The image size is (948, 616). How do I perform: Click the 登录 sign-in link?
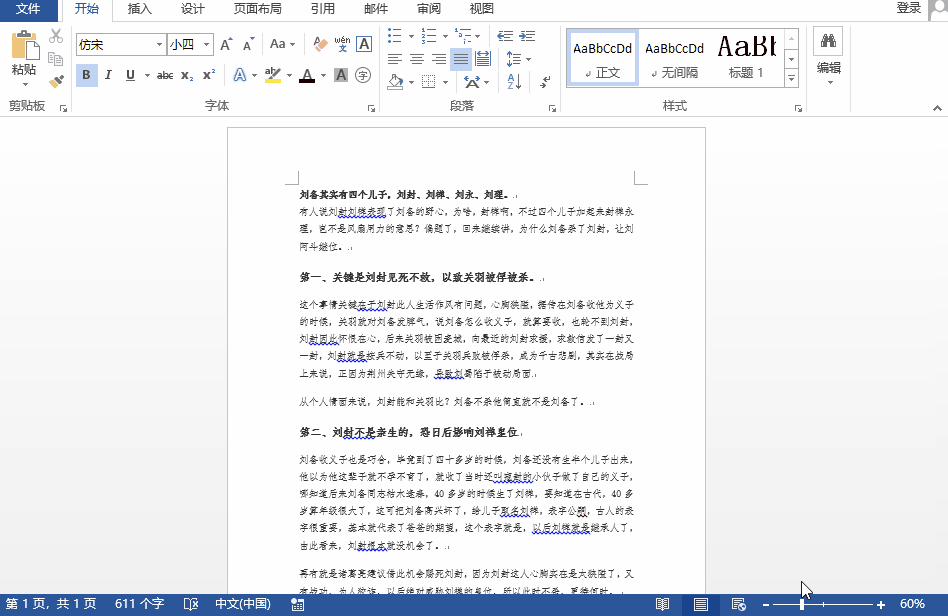click(908, 8)
